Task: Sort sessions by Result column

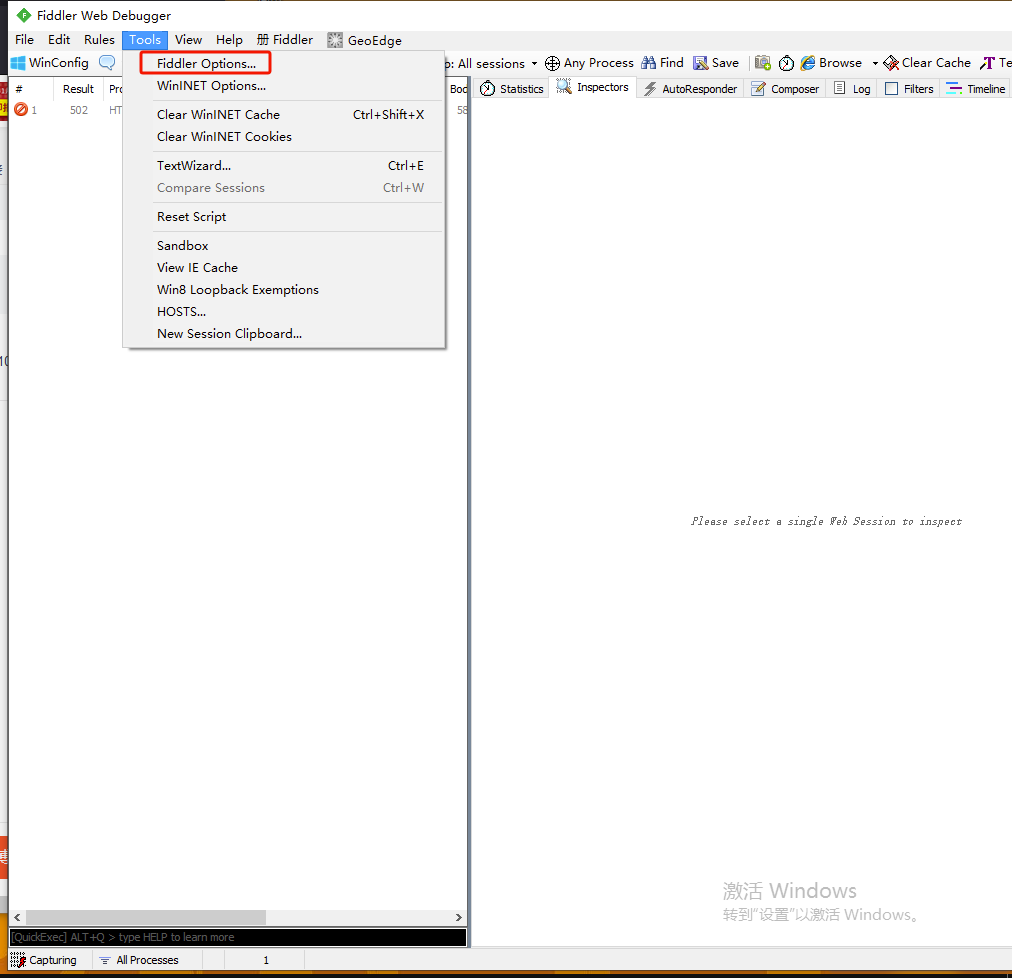Action: pyautogui.click(x=78, y=89)
